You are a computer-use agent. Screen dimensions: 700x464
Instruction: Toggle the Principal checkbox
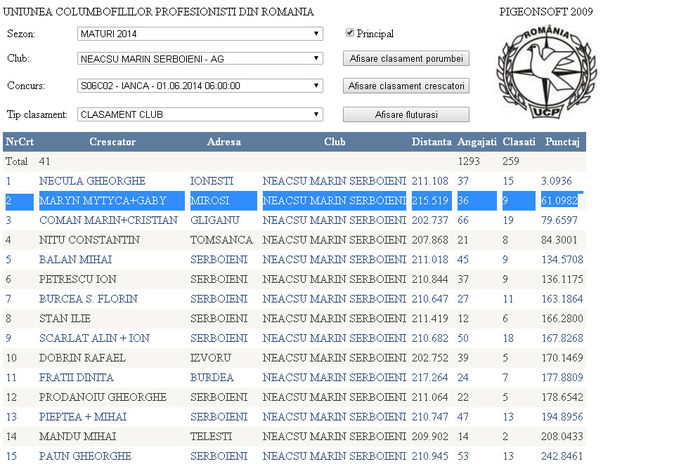pos(349,33)
